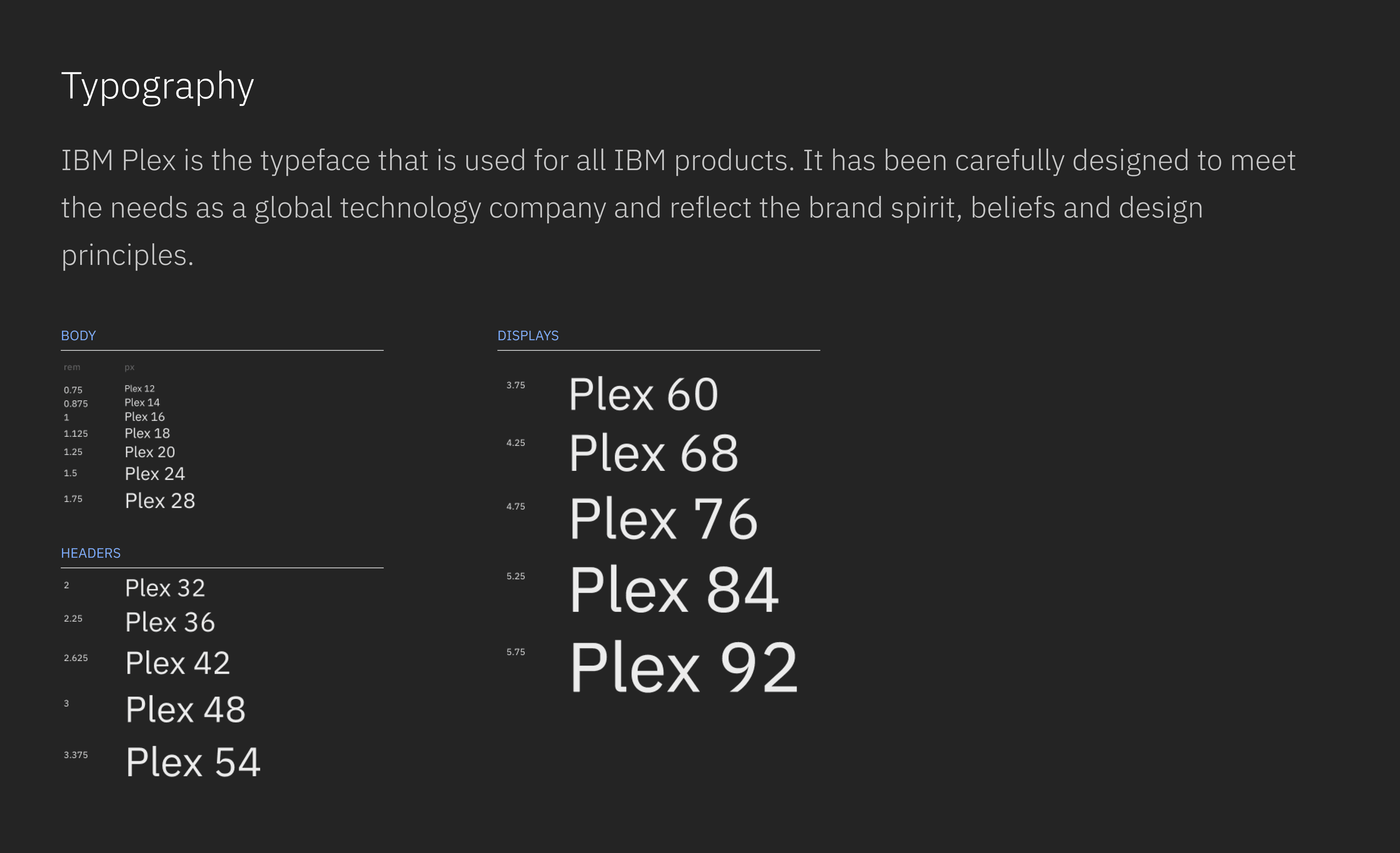Image resolution: width=1400 pixels, height=853 pixels.
Task: Select the DISPLAYS section label
Action: [x=528, y=336]
